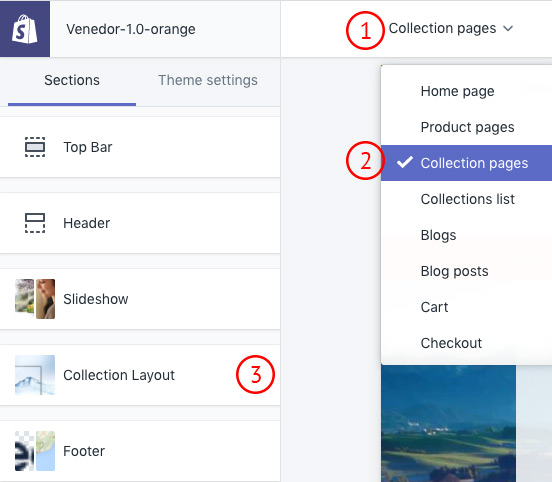Click the Top Bar section icon

click(x=35, y=147)
